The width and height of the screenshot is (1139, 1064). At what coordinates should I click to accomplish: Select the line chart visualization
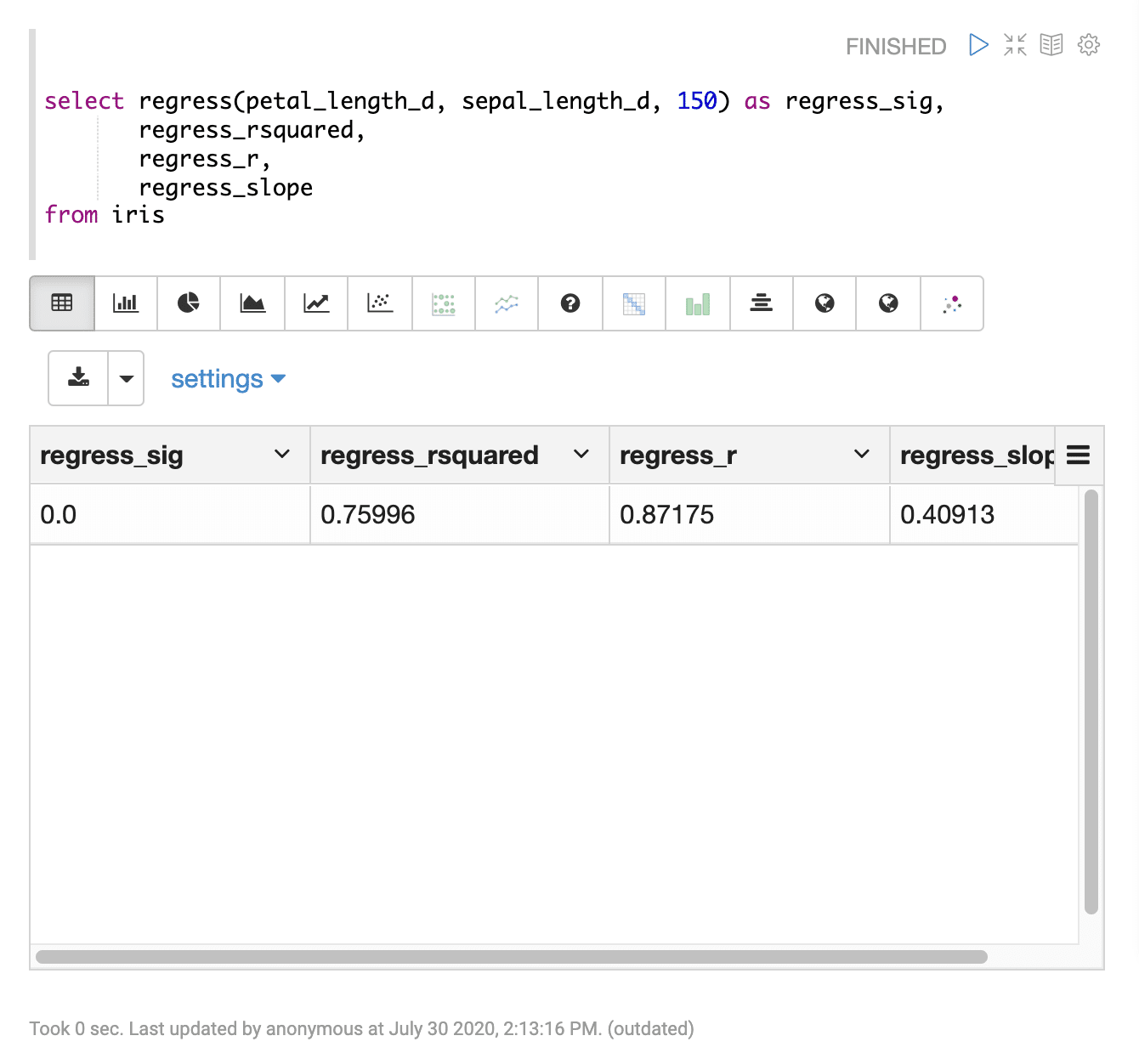[316, 303]
